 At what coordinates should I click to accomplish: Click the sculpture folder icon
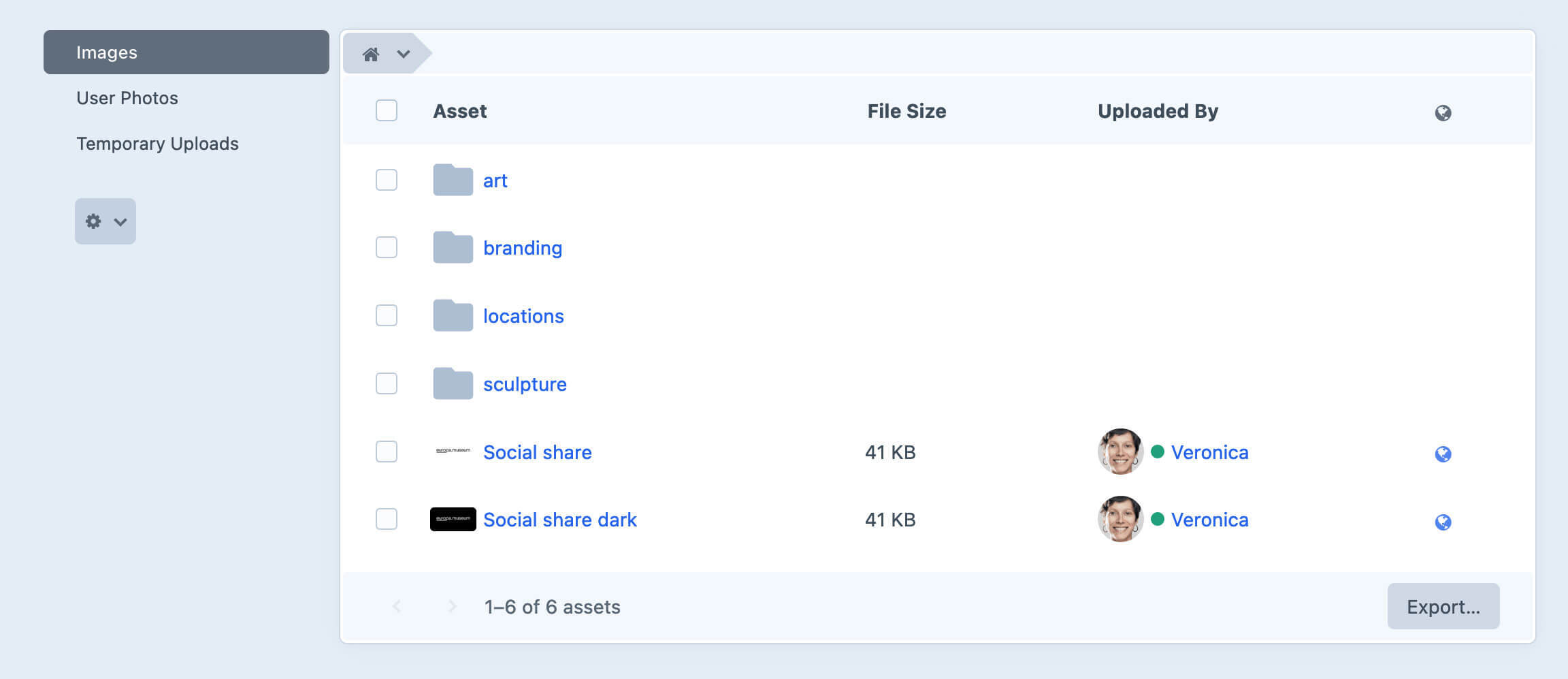point(453,383)
